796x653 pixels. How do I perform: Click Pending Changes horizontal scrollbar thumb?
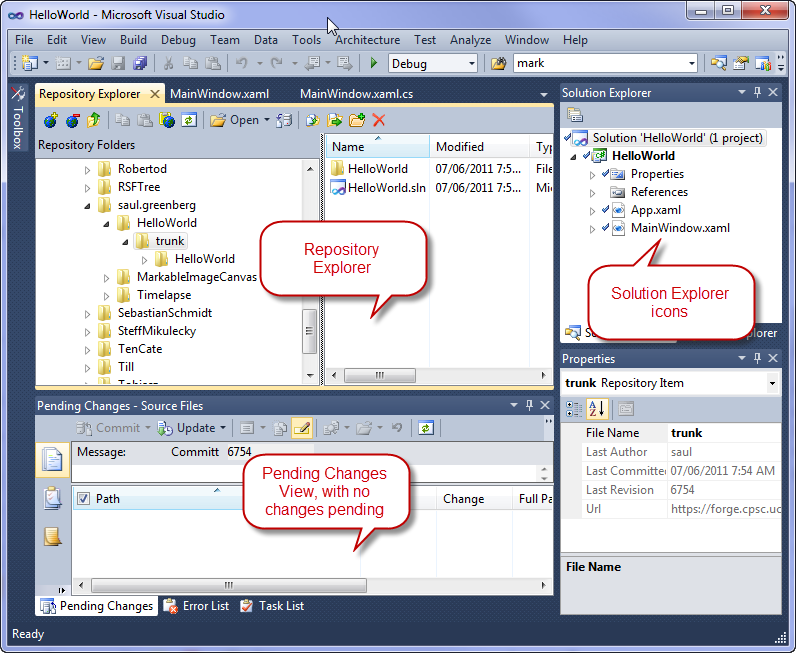pos(228,585)
